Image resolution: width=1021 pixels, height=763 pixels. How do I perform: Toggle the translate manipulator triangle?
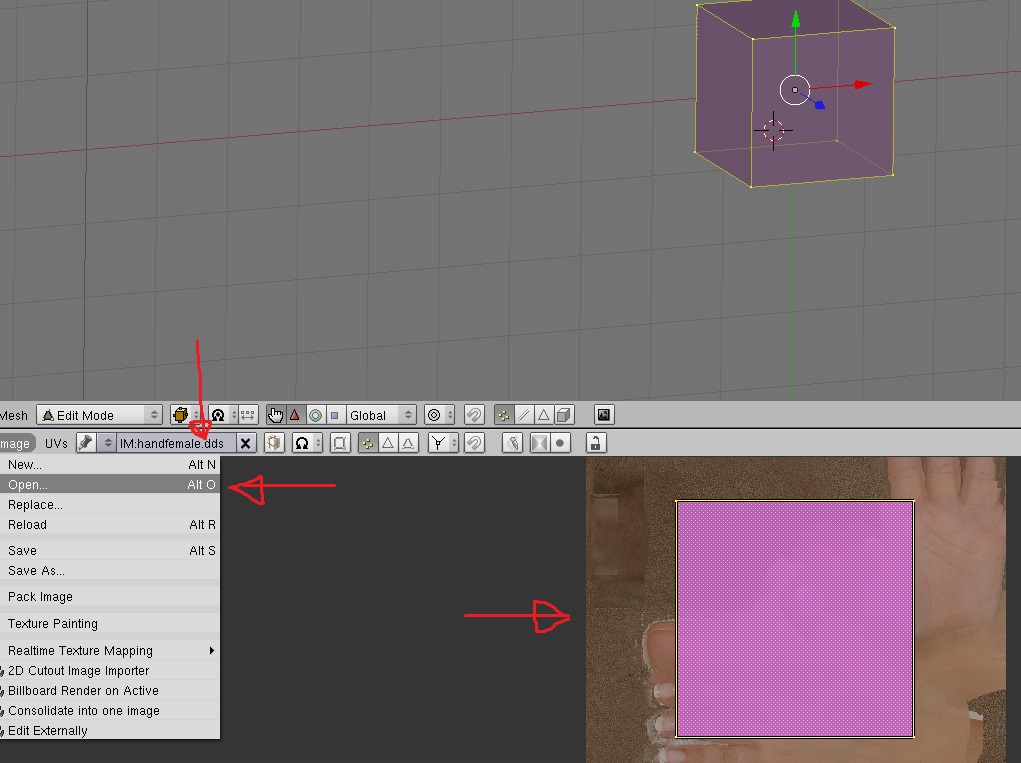click(295, 415)
